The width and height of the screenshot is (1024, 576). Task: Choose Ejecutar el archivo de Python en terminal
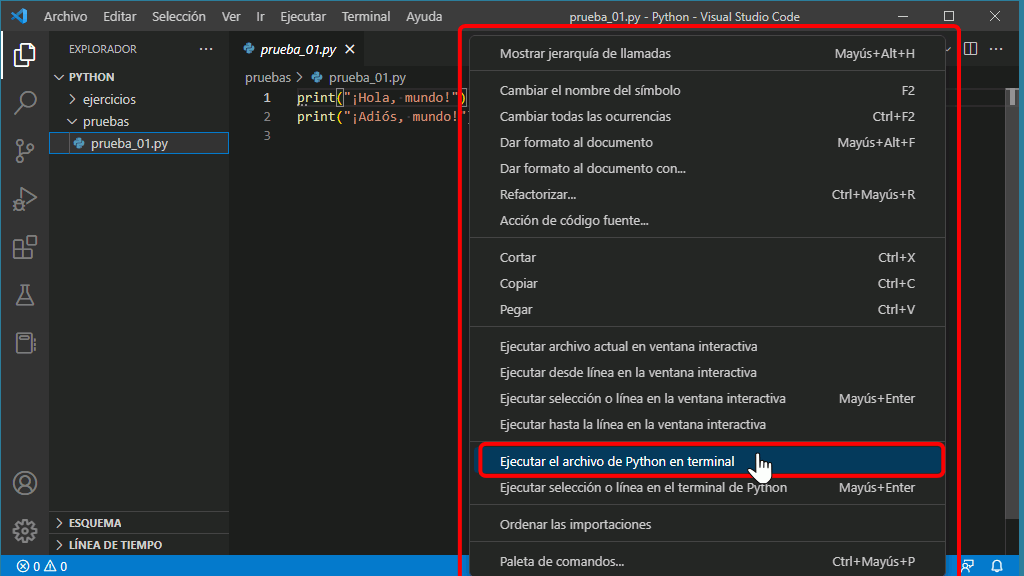[x=707, y=461]
